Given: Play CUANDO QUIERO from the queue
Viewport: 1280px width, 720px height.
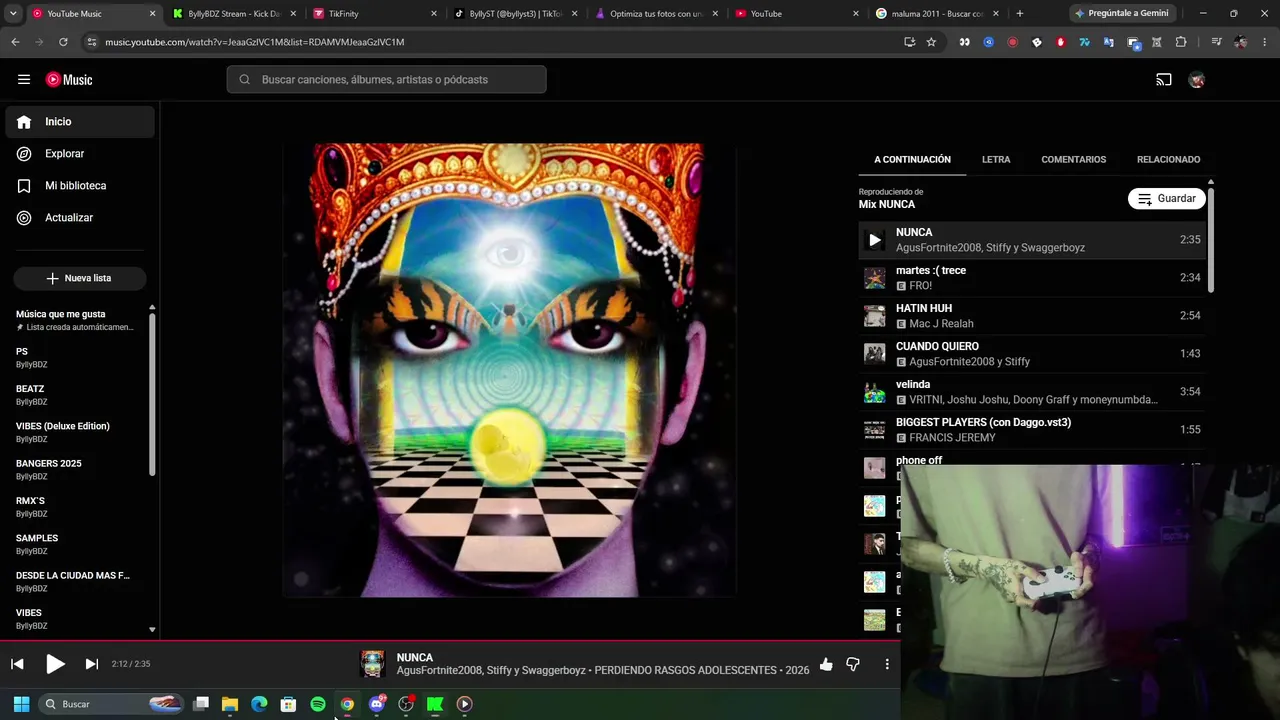Looking at the screenshot, I should click(x=1033, y=354).
